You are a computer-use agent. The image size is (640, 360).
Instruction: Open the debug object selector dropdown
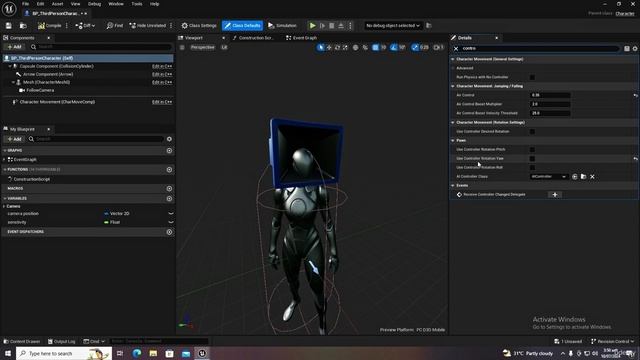(x=393, y=26)
